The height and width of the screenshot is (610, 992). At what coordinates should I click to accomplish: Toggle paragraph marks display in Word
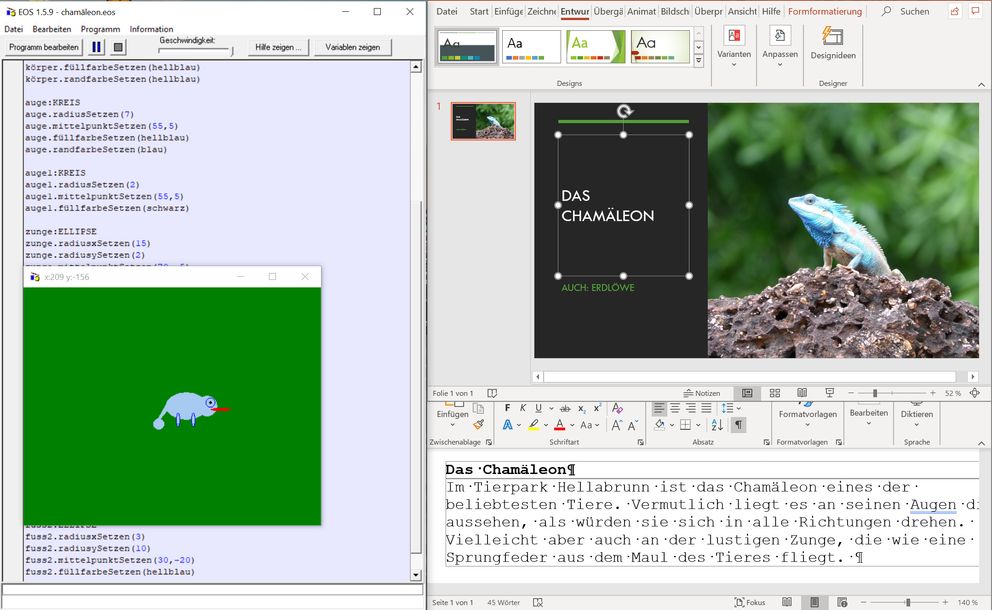(x=738, y=425)
